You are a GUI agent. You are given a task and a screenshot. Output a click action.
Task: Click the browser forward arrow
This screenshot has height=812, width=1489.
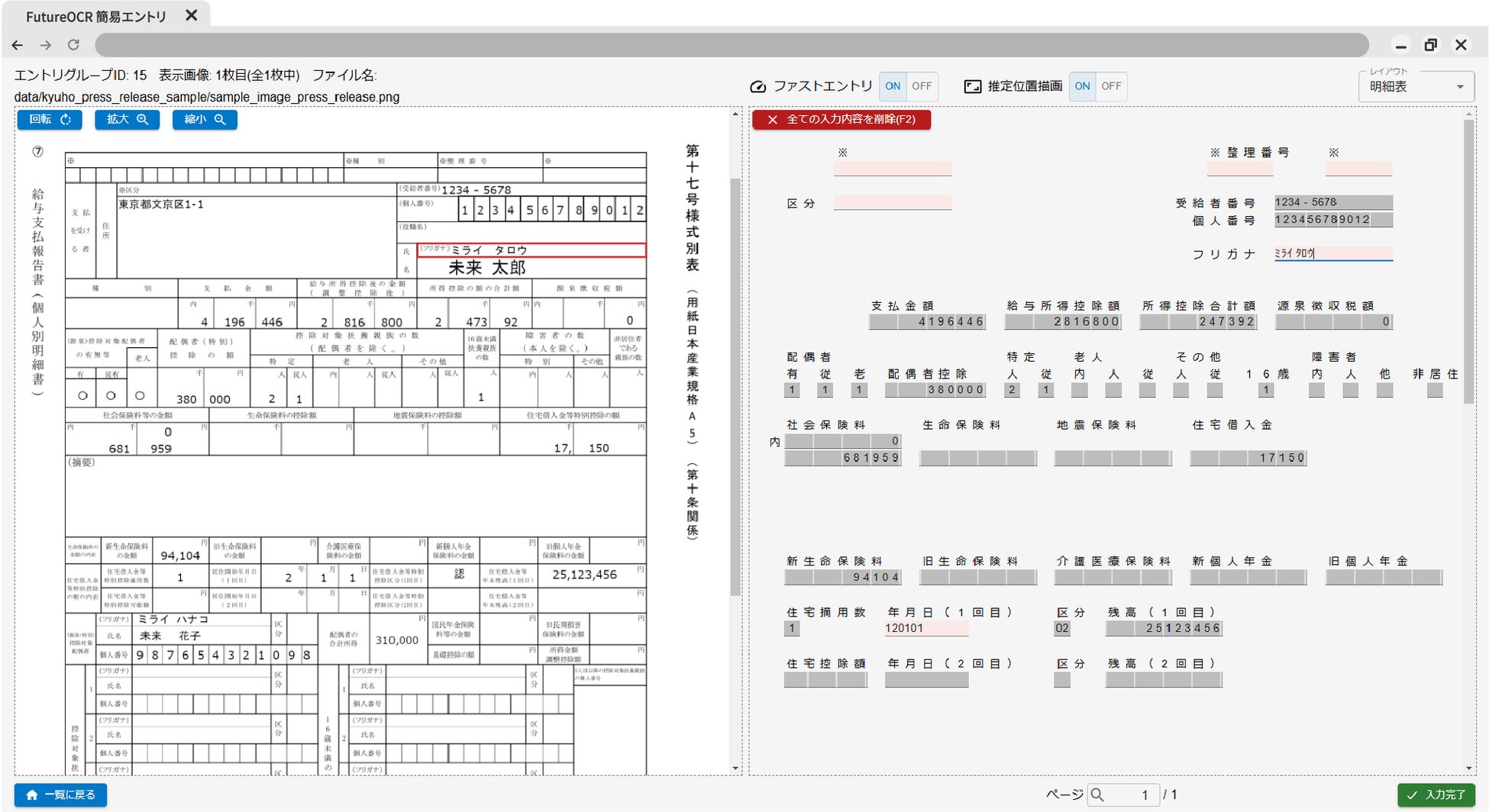coord(46,45)
